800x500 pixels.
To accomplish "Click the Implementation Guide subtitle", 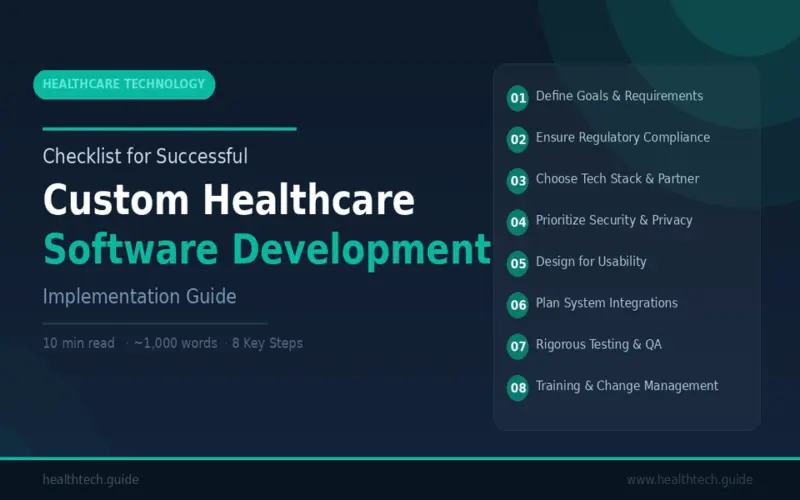I will (x=139, y=297).
